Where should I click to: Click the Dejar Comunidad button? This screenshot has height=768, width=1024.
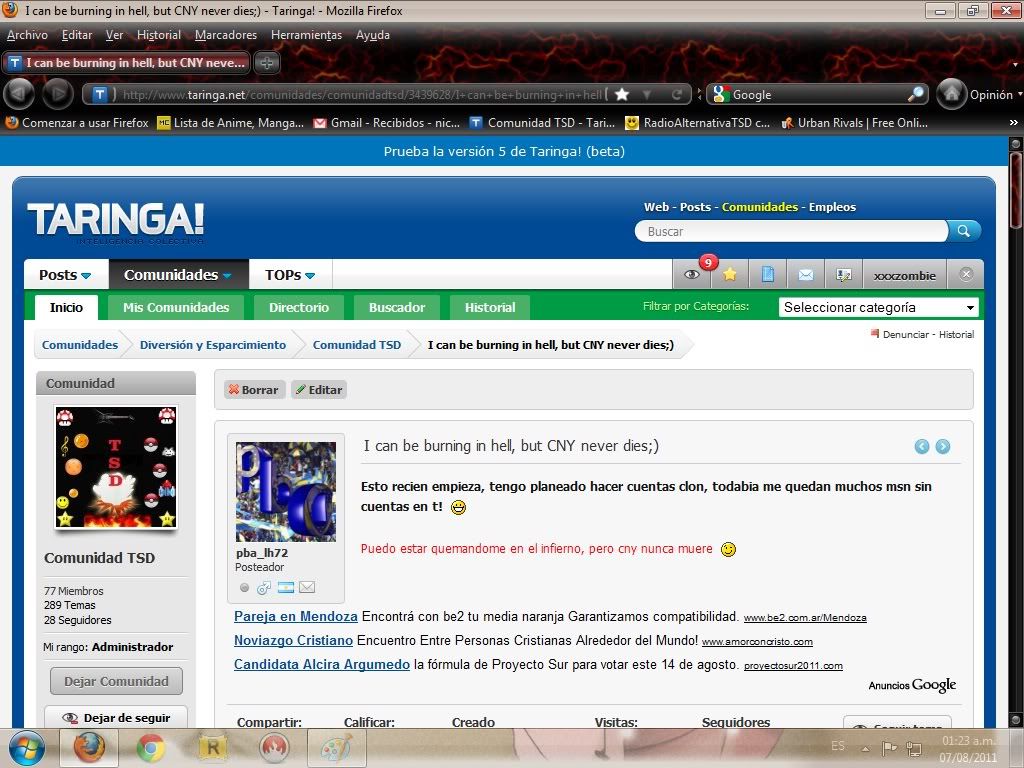116,681
